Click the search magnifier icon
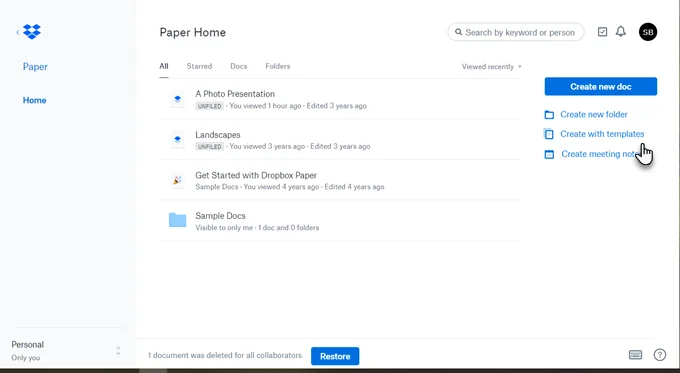Image resolution: width=680 pixels, height=373 pixels. click(x=458, y=32)
